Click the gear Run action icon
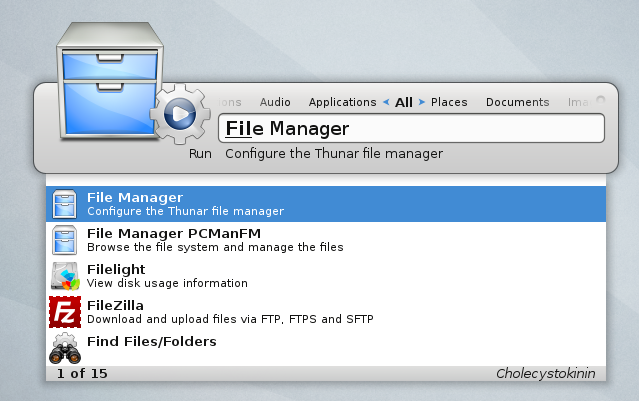This screenshot has height=401, width=639. point(180,115)
